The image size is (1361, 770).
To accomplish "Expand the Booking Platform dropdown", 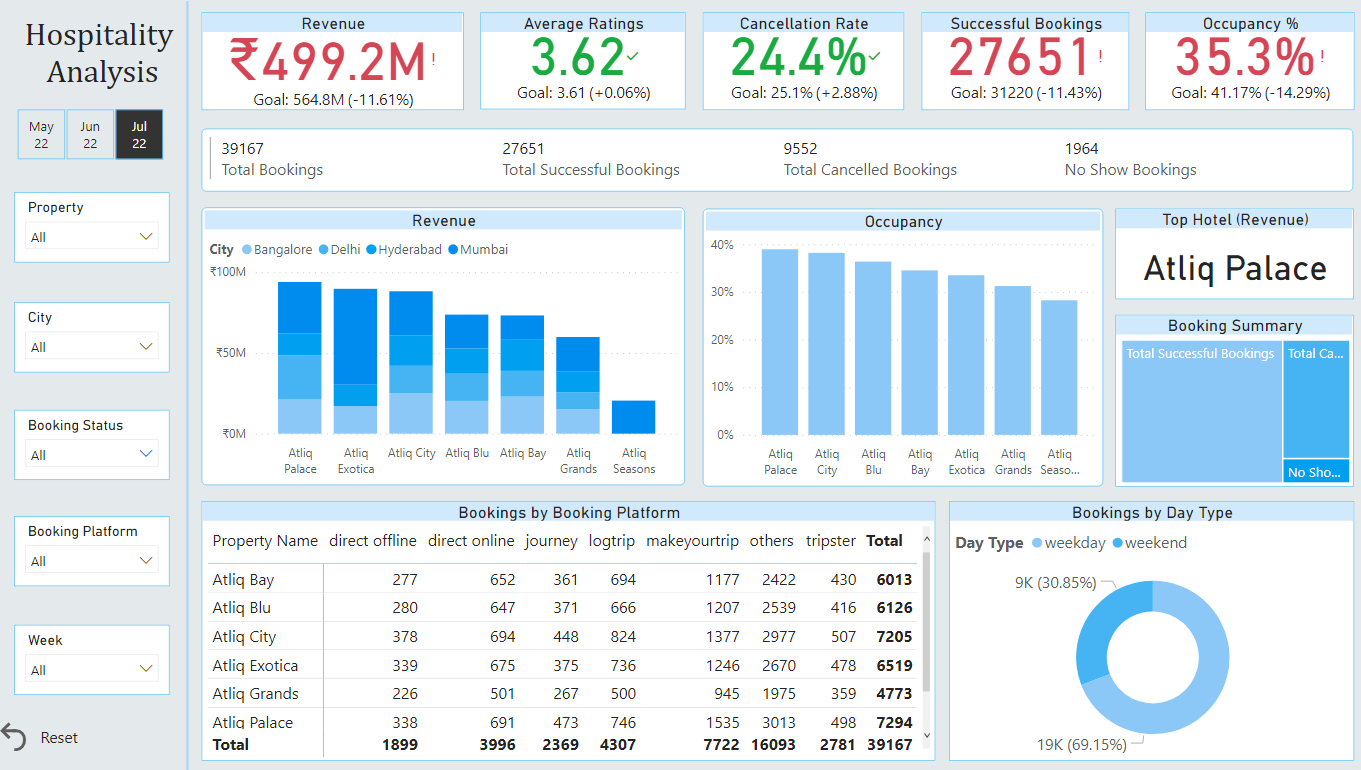I will (146, 560).
